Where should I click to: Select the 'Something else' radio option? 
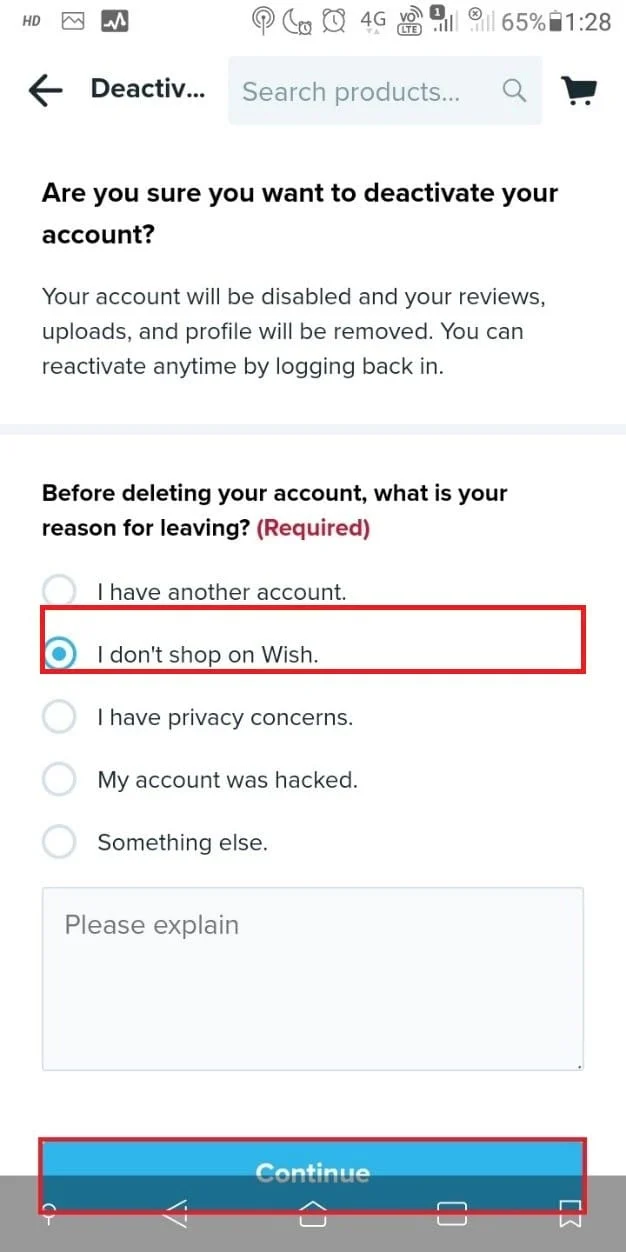click(x=59, y=841)
